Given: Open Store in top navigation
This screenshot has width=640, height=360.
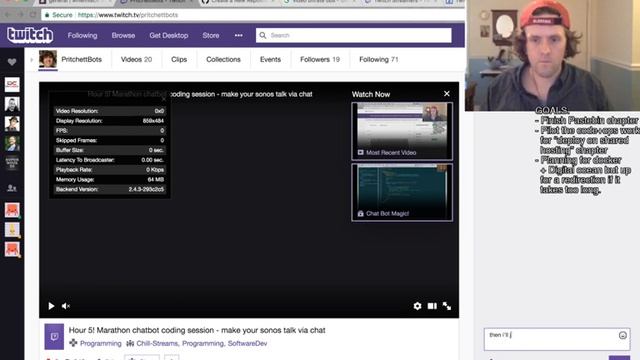Looking at the screenshot, I should point(211,36).
